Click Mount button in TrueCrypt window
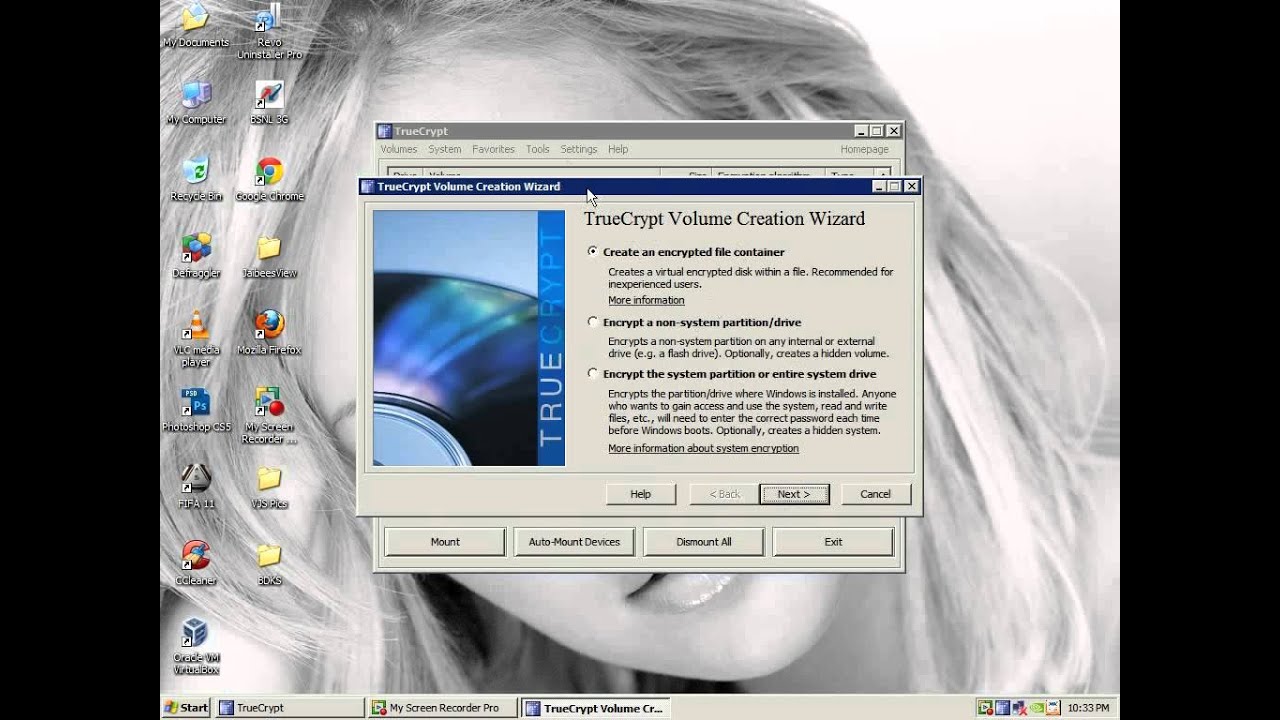 445,542
